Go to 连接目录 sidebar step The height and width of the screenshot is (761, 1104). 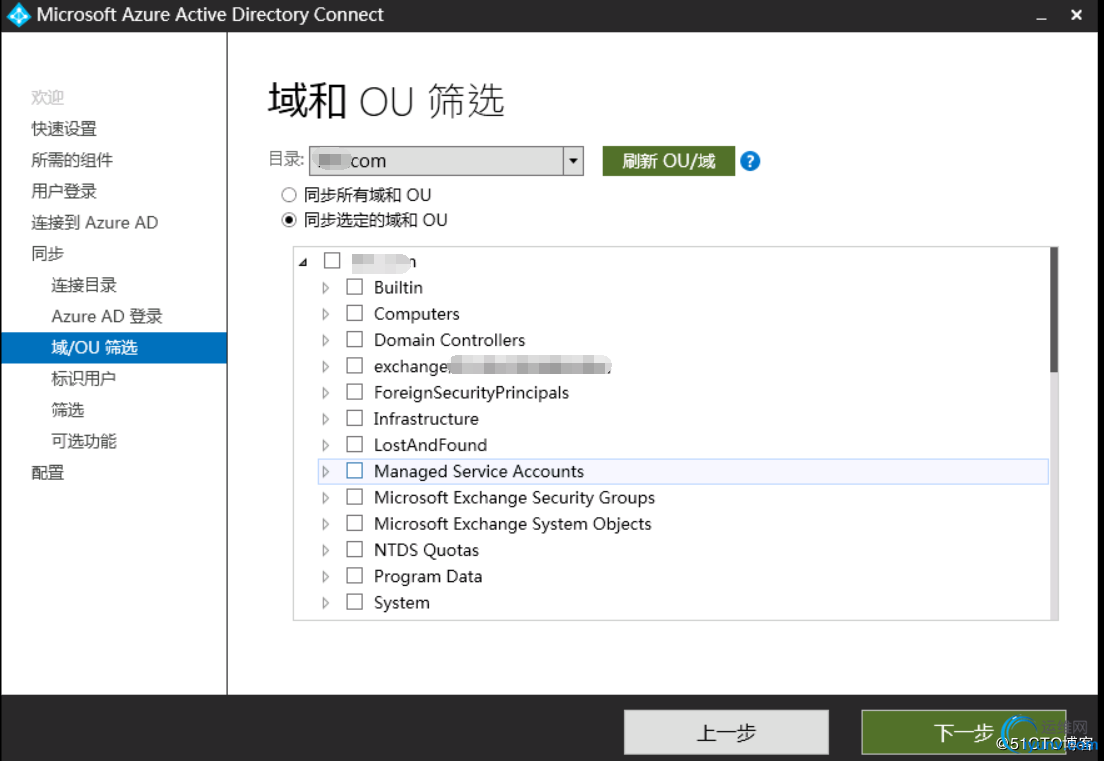click(x=84, y=285)
